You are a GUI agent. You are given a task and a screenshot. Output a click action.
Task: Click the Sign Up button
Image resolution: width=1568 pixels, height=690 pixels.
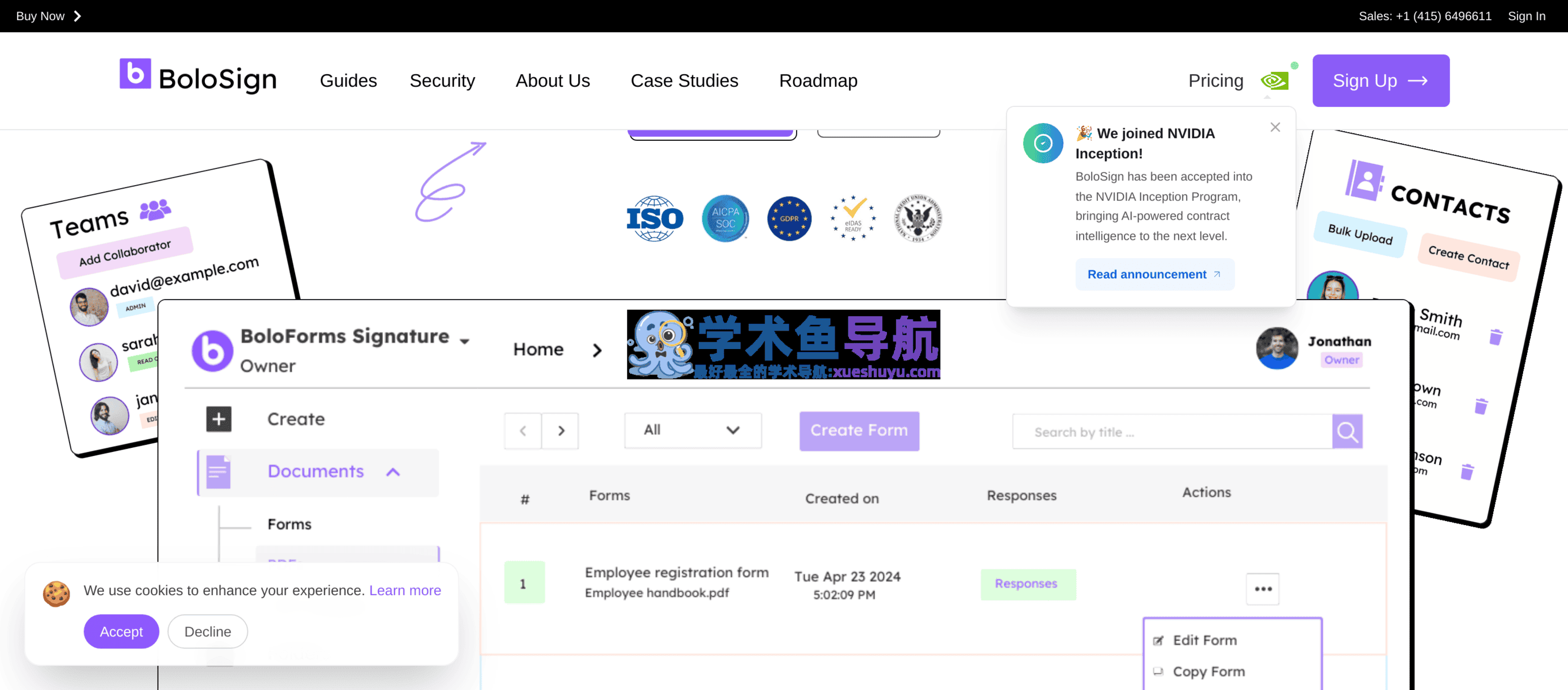point(1380,80)
